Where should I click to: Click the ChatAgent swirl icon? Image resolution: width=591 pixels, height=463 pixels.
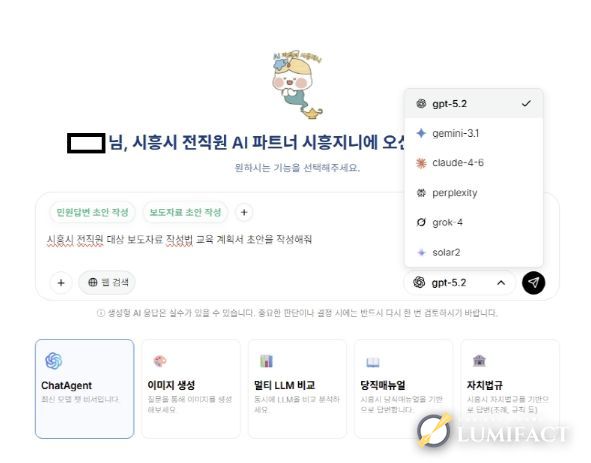coord(54,361)
